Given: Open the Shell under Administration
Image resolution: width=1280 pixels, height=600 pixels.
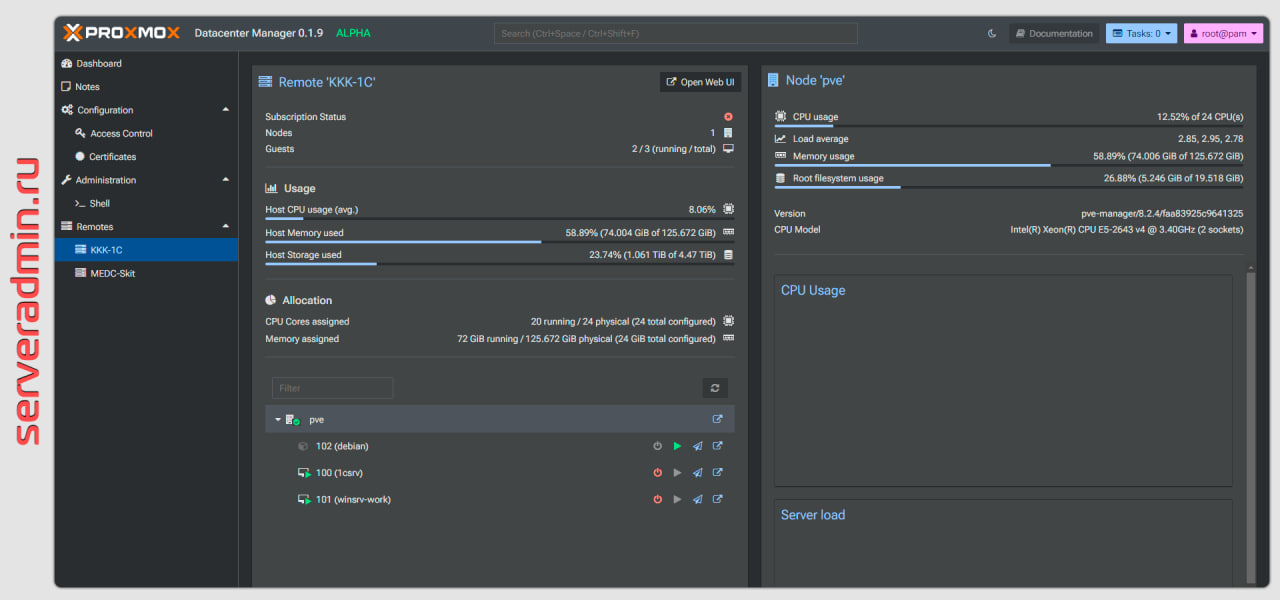Looking at the screenshot, I should pyautogui.click(x=102, y=203).
